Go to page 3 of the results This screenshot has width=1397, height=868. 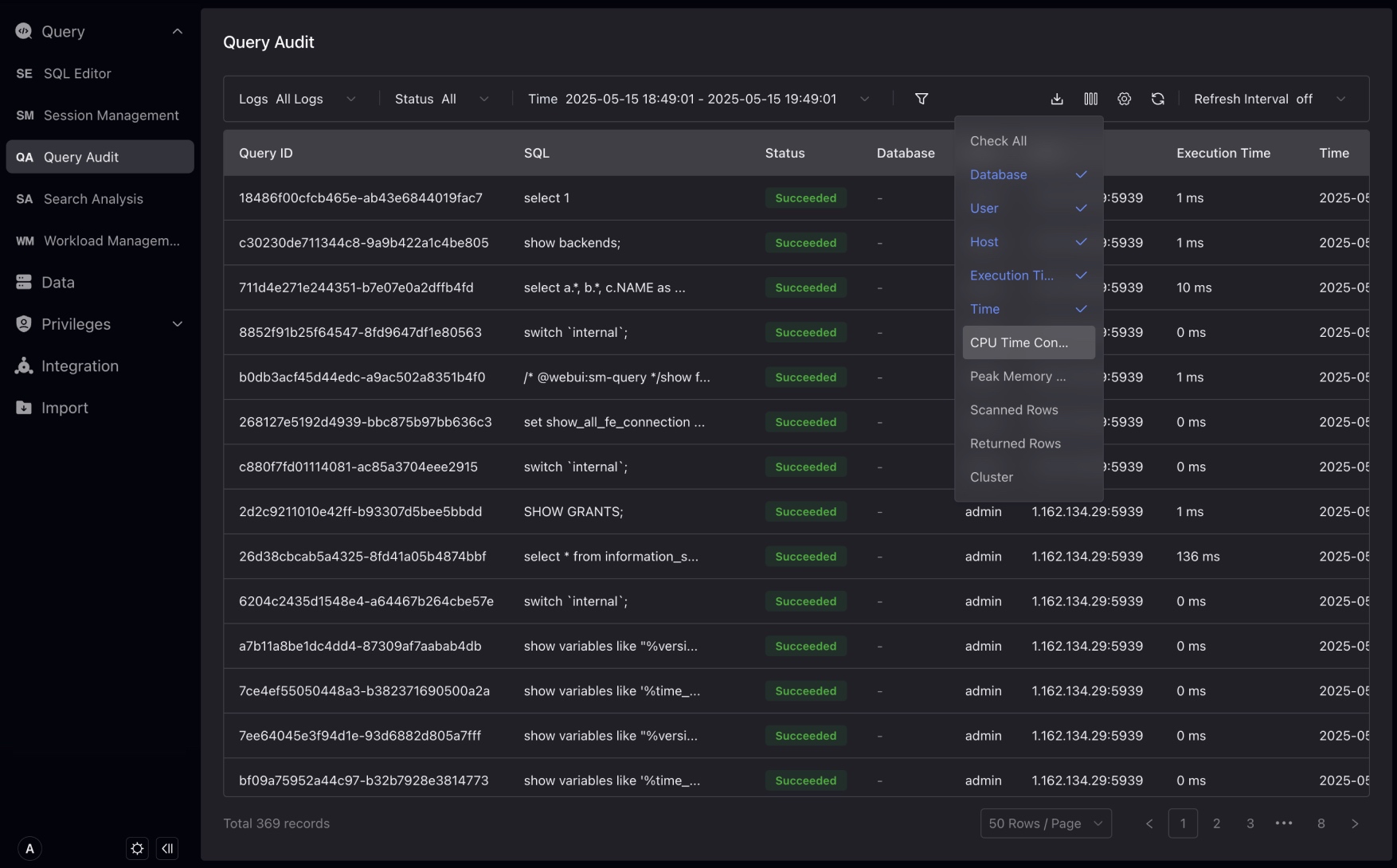coord(1250,823)
